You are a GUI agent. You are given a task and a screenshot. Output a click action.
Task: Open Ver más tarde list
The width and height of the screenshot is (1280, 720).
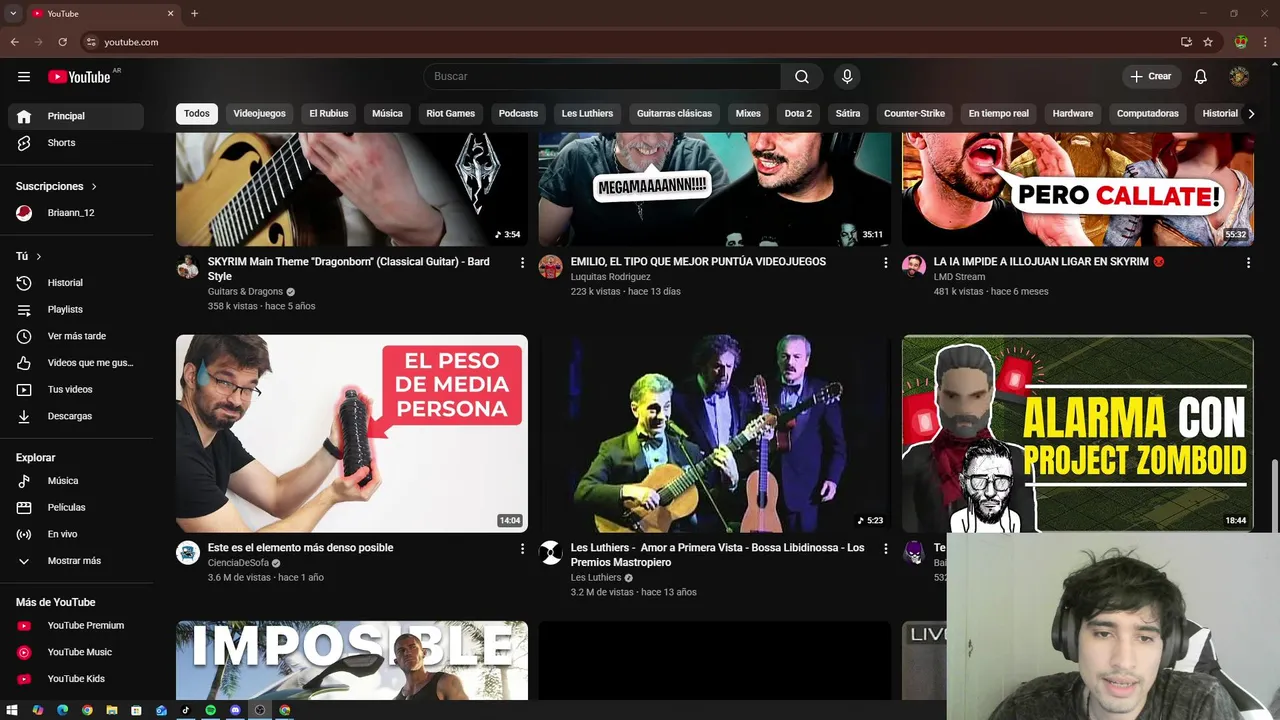point(76,336)
